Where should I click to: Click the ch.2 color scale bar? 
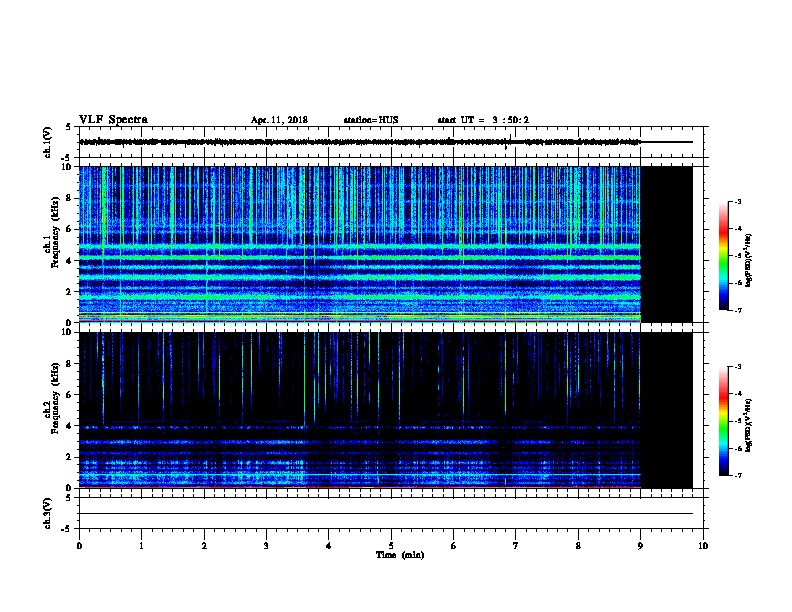[723, 421]
